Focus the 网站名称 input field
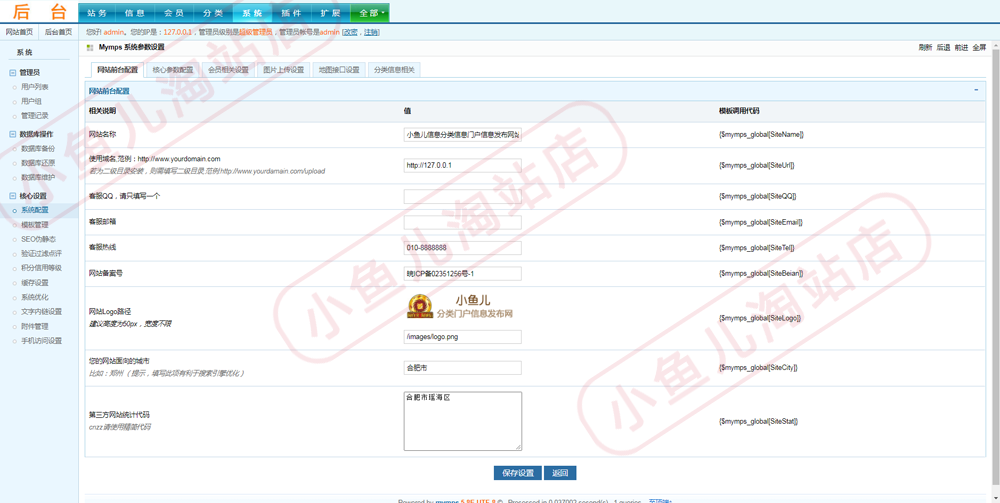Viewport: 1000px width, 503px height. coord(462,135)
